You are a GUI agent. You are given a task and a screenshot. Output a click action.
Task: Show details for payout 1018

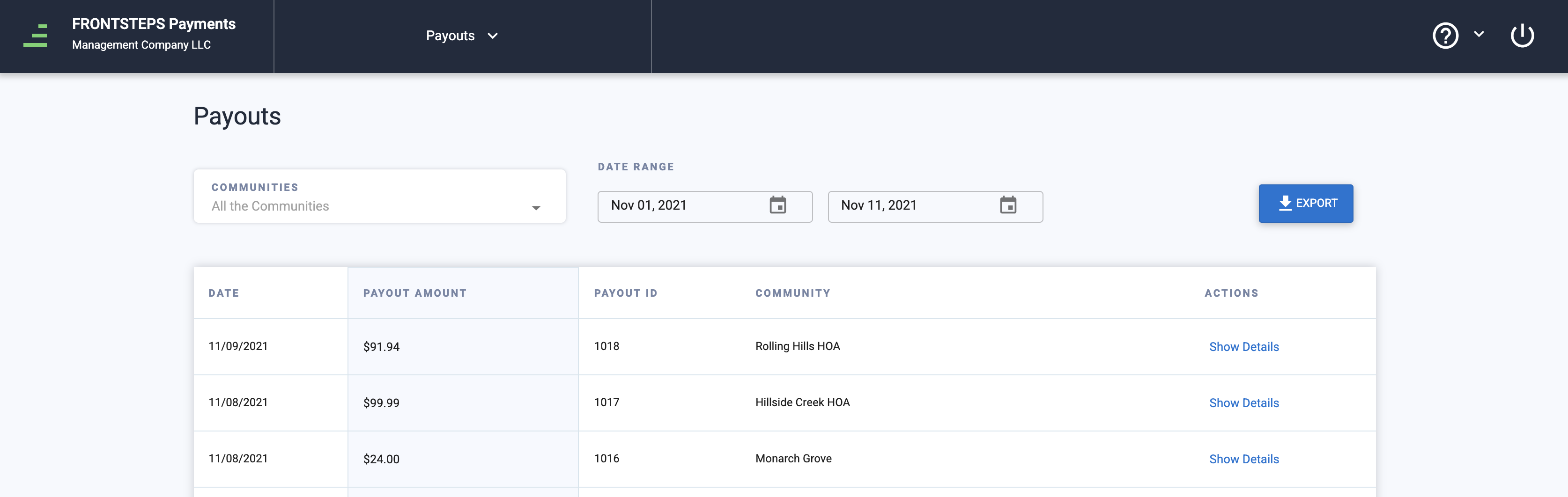tap(1243, 347)
